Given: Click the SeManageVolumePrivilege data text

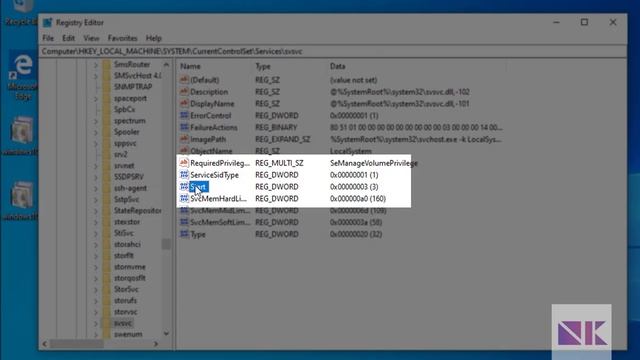Looking at the screenshot, I should coord(374,163).
